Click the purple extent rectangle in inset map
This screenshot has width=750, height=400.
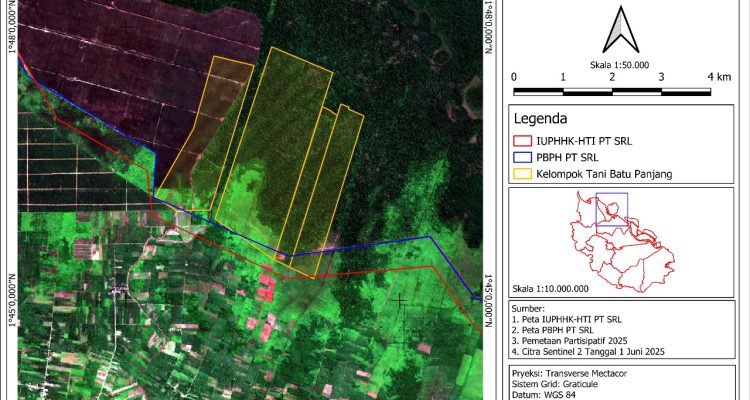[x=611, y=212]
